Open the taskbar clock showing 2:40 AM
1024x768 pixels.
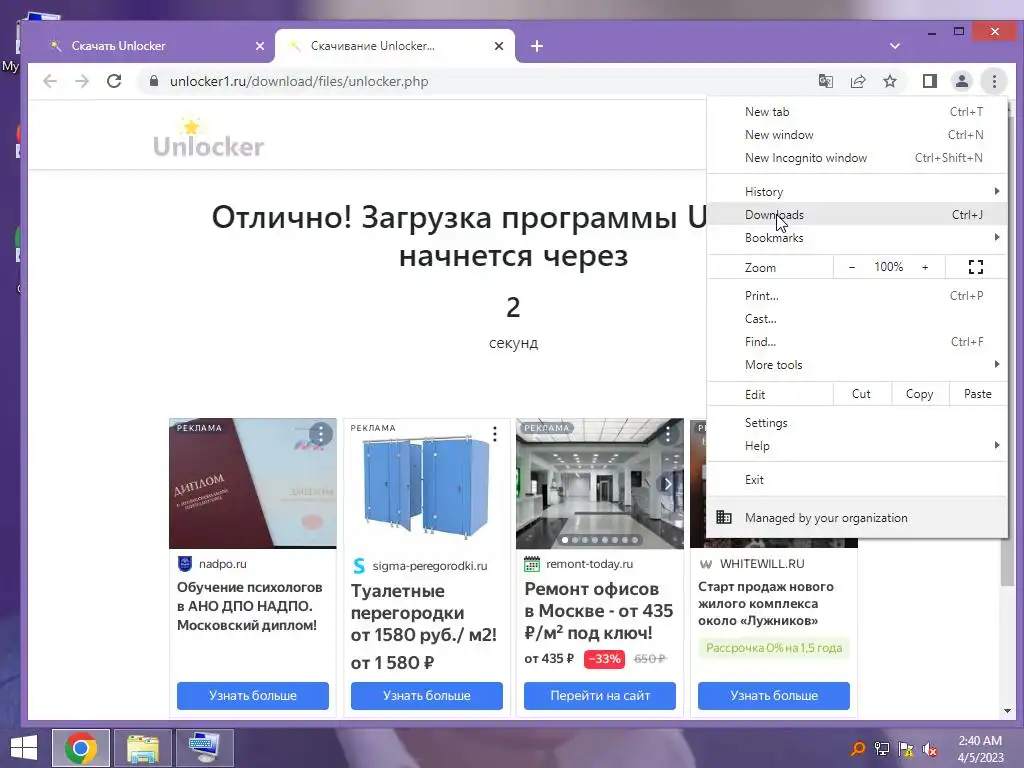(980, 749)
